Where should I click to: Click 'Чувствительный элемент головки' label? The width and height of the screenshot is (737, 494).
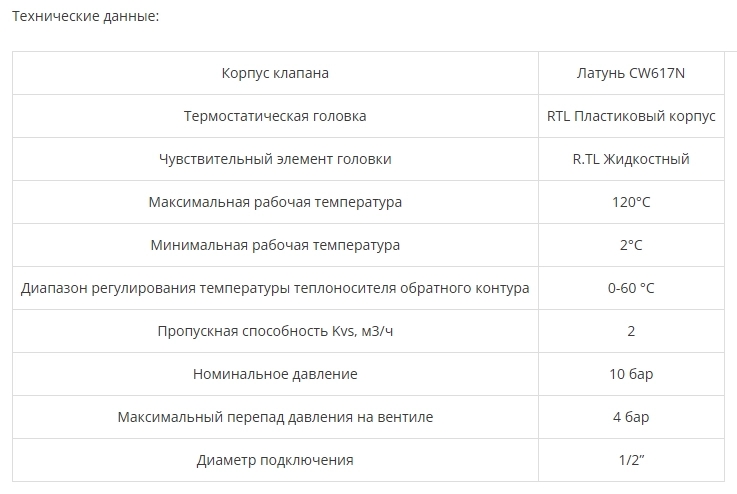point(275,159)
